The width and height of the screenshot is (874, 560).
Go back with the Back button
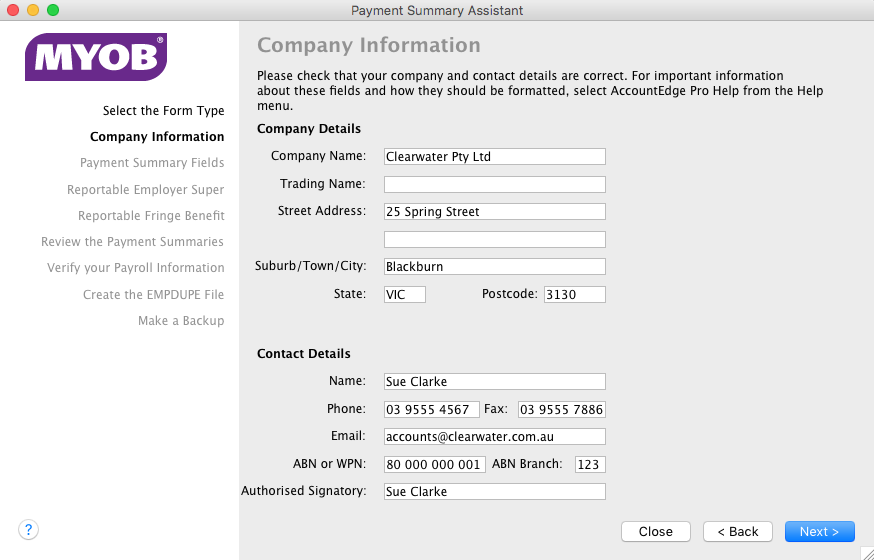click(x=737, y=532)
